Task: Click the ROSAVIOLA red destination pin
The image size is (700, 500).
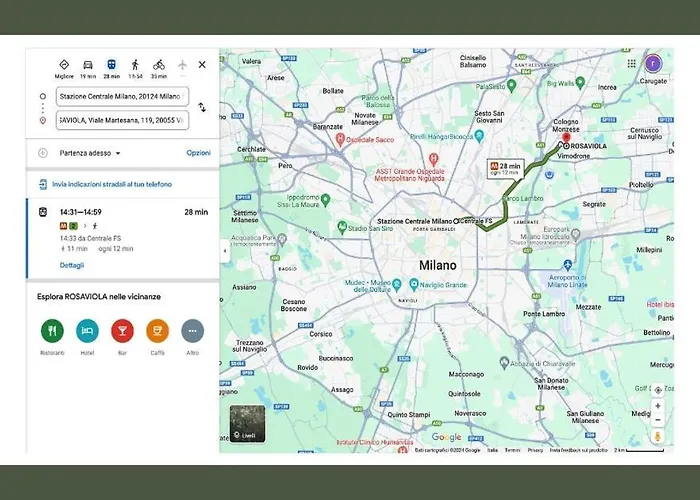Action: [566, 138]
